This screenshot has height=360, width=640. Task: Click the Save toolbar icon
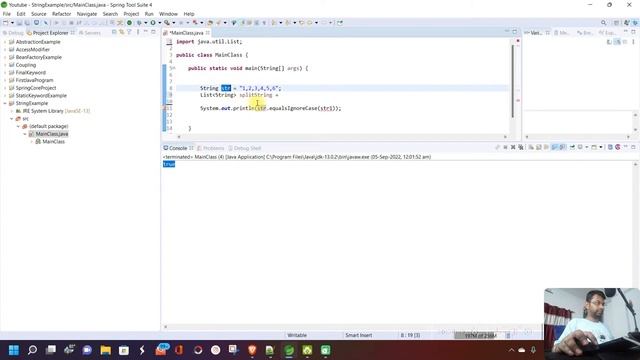click(19, 23)
